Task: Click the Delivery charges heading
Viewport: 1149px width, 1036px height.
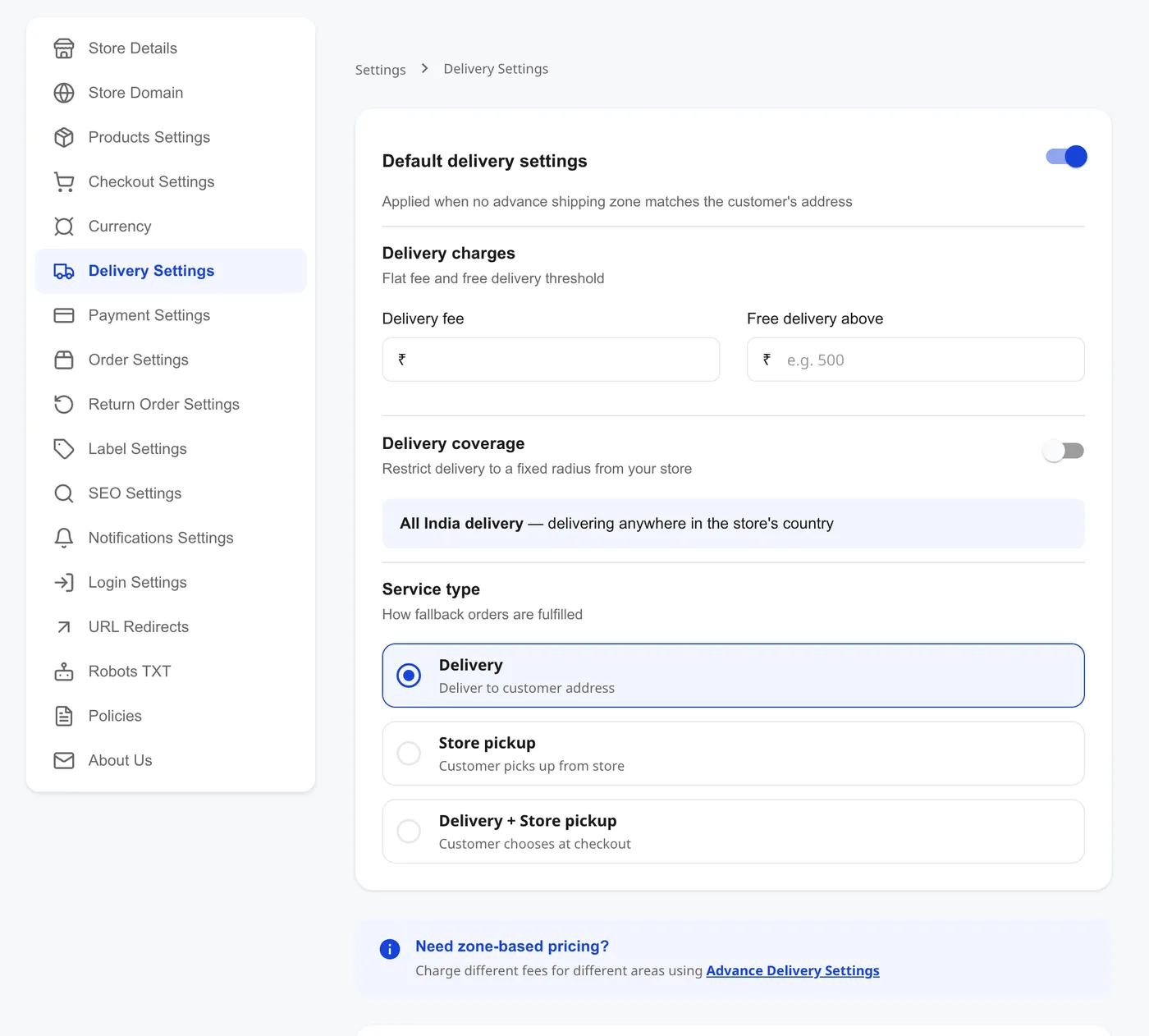Action: click(x=449, y=253)
